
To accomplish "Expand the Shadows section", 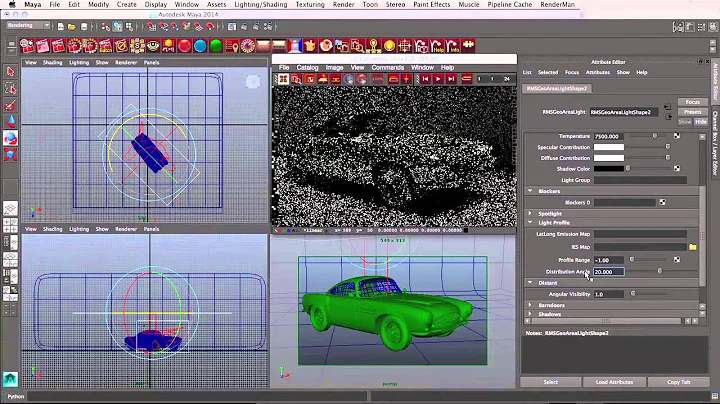I will pos(530,314).
